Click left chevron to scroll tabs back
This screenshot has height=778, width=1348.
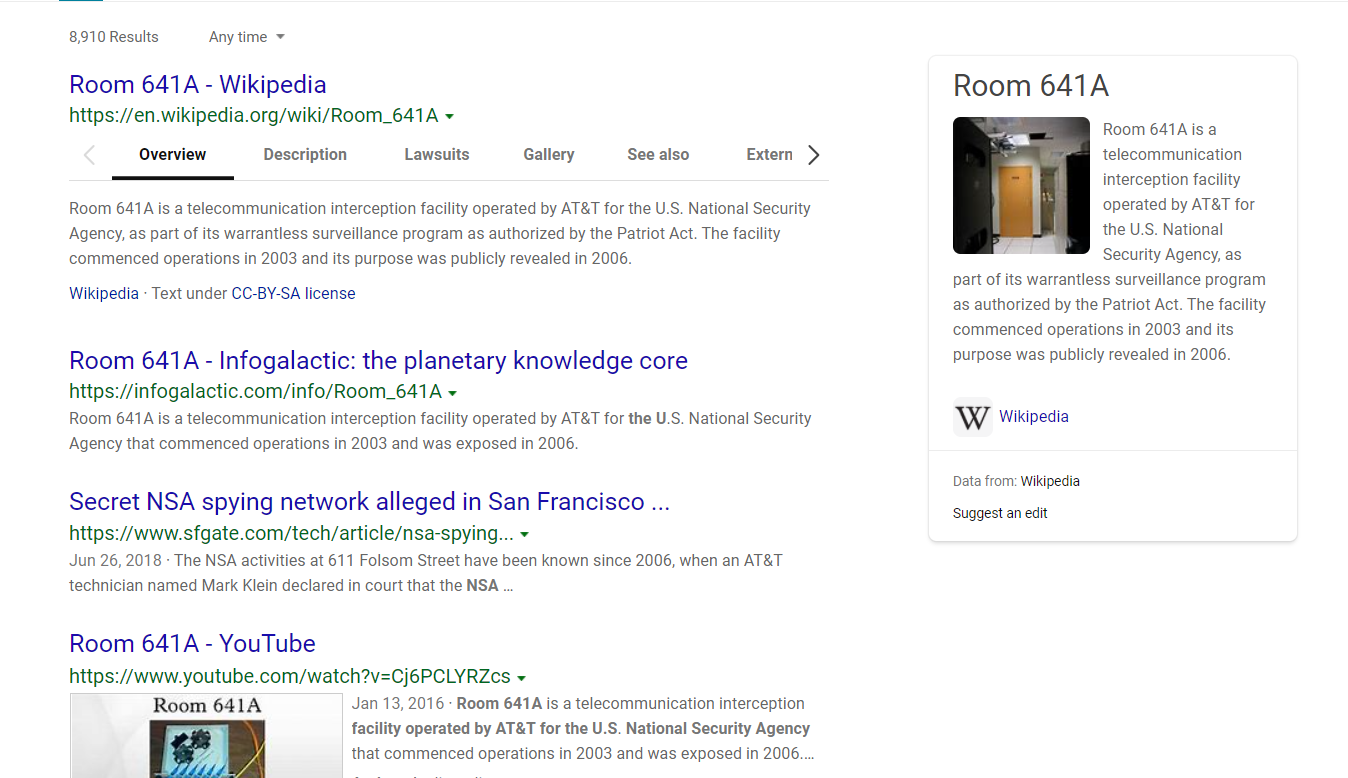click(89, 155)
